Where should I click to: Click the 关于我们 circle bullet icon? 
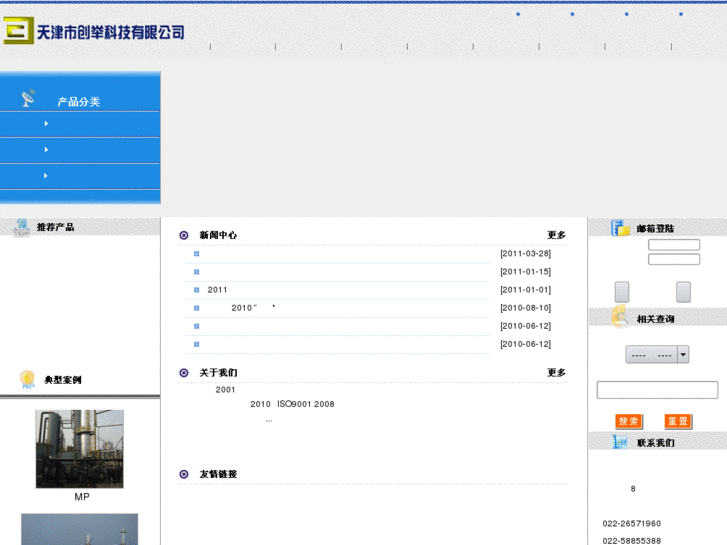coord(184,373)
